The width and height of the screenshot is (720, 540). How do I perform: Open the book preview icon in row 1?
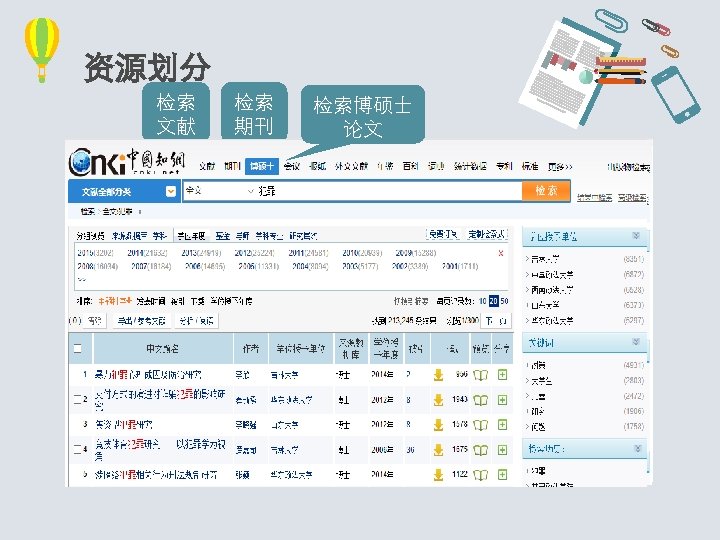coord(480,375)
